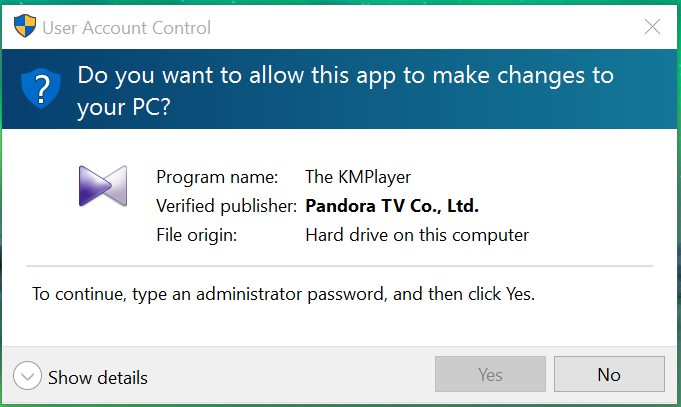Click the KMPlayer purple logo icon

coord(103,186)
